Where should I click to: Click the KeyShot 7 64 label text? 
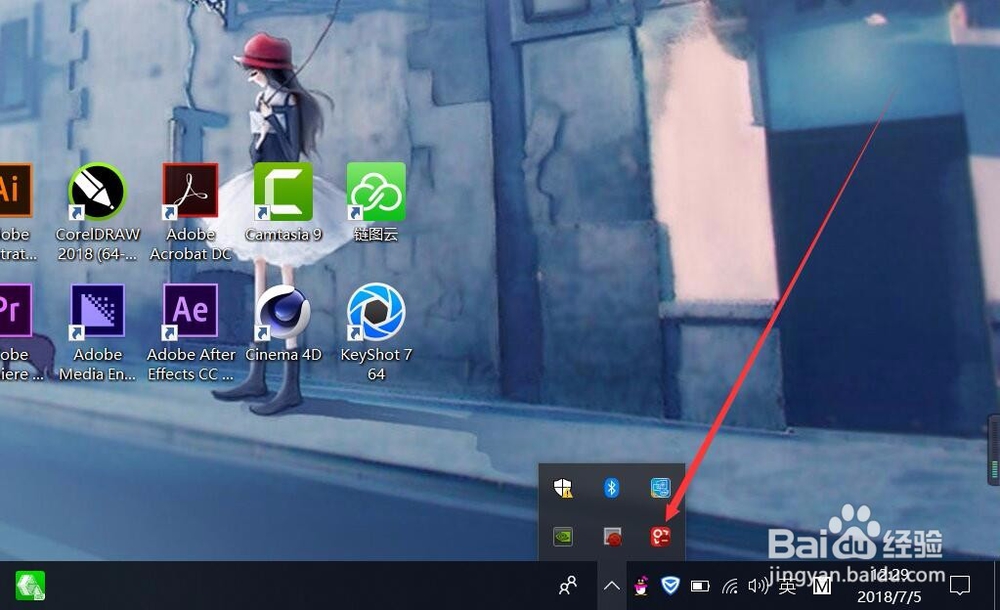[376, 364]
